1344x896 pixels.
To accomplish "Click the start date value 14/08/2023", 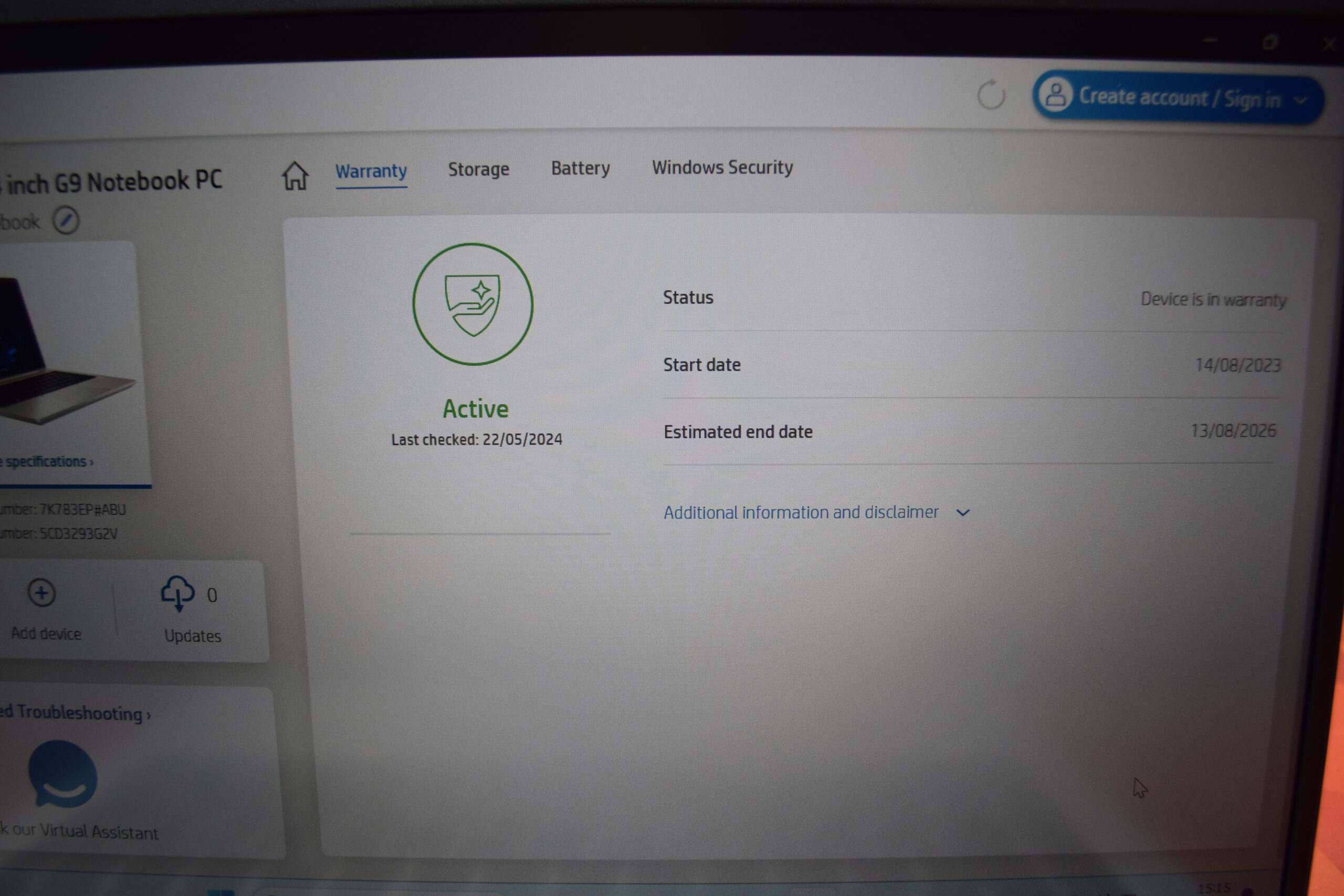I will click(x=1238, y=365).
